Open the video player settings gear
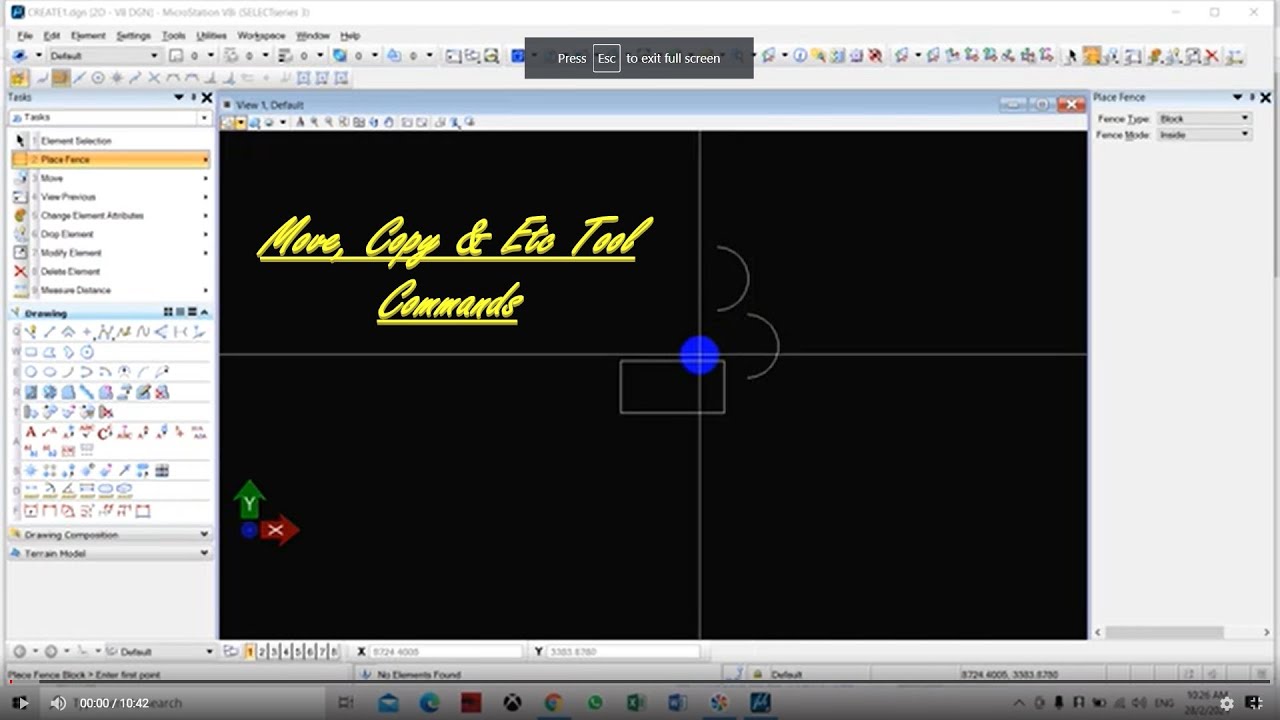1280x720 pixels. 1227,703
